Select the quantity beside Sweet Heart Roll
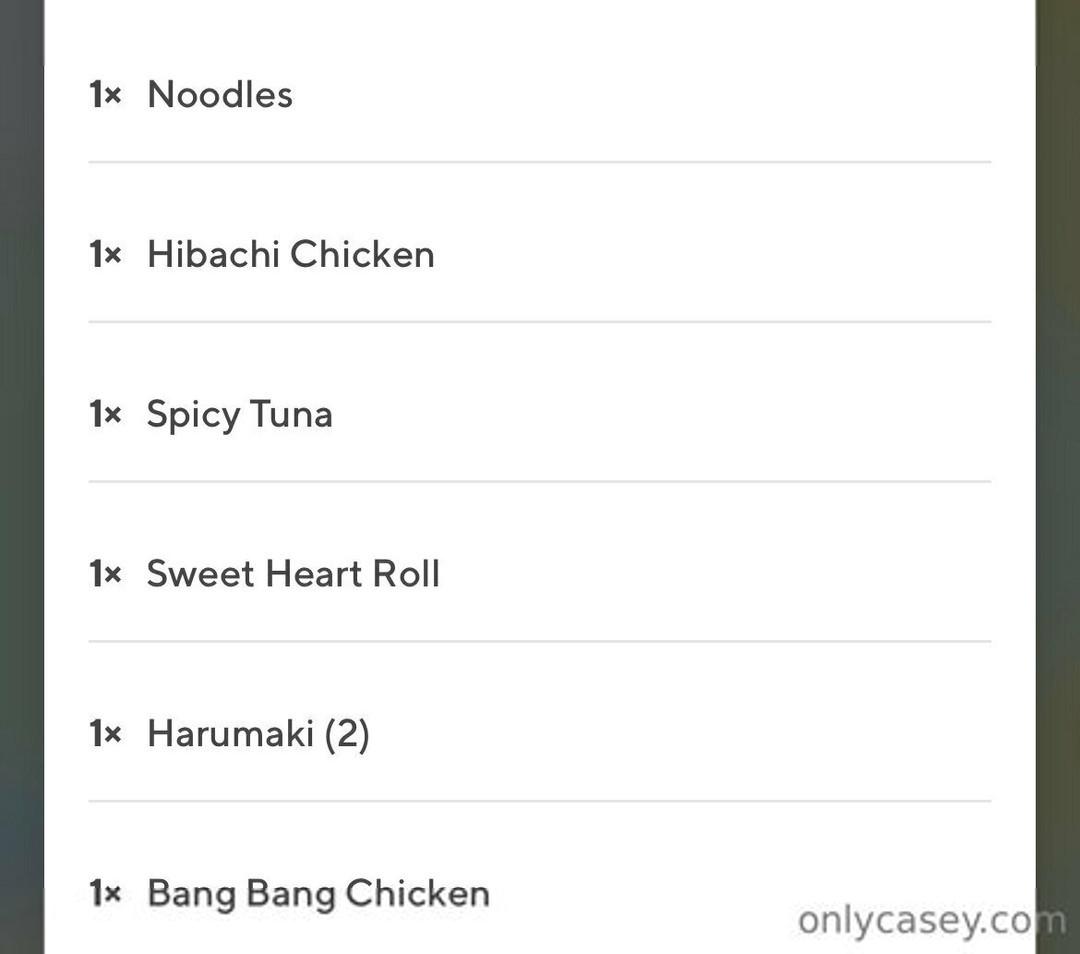This screenshot has height=954, width=1080. tap(105, 575)
